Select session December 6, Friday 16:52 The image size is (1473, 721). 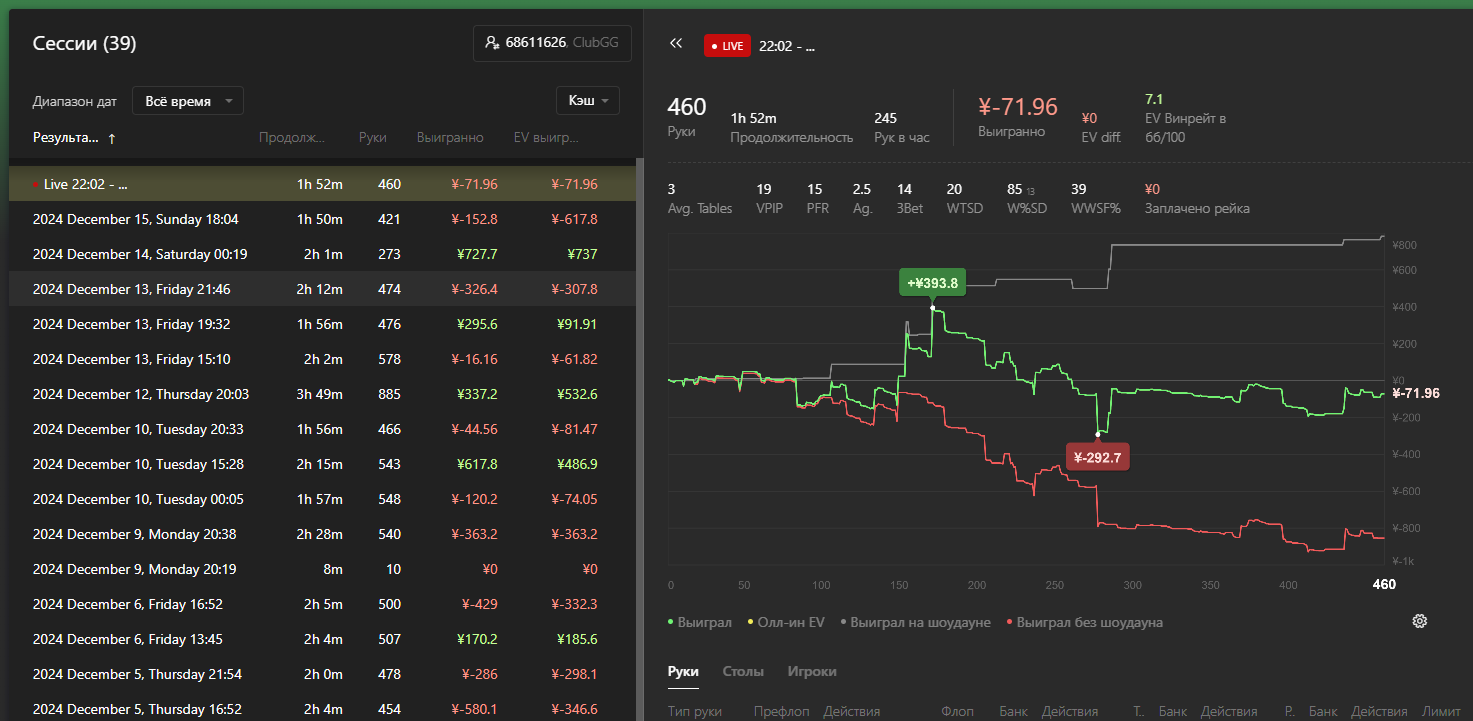[322, 604]
